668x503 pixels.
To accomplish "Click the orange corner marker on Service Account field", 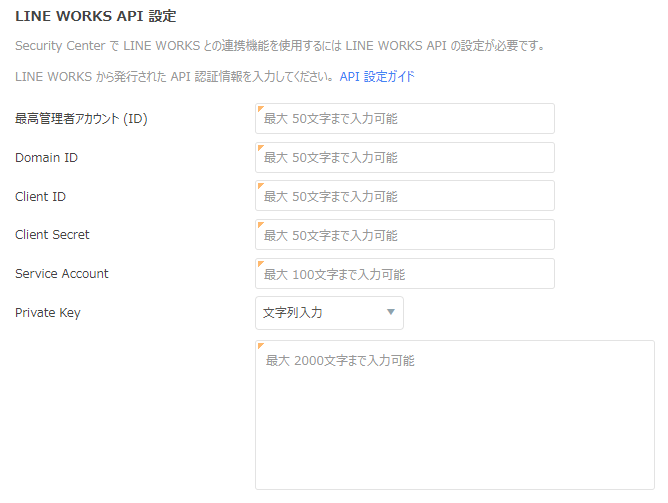I will click(259, 262).
